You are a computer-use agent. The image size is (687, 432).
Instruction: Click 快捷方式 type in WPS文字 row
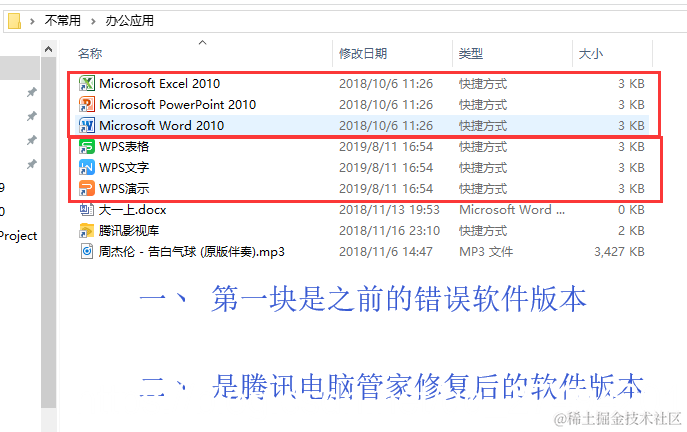tap(483, 167)
